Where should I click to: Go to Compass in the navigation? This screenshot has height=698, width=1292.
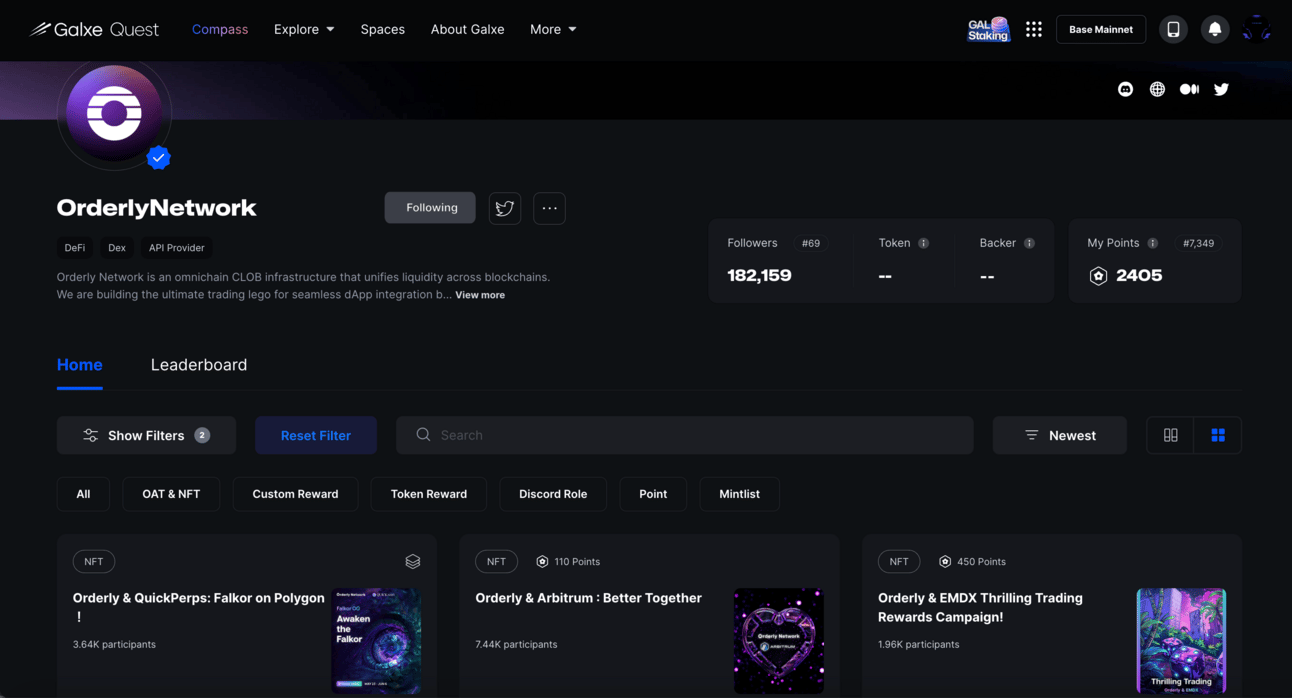[x=220, y=29]
